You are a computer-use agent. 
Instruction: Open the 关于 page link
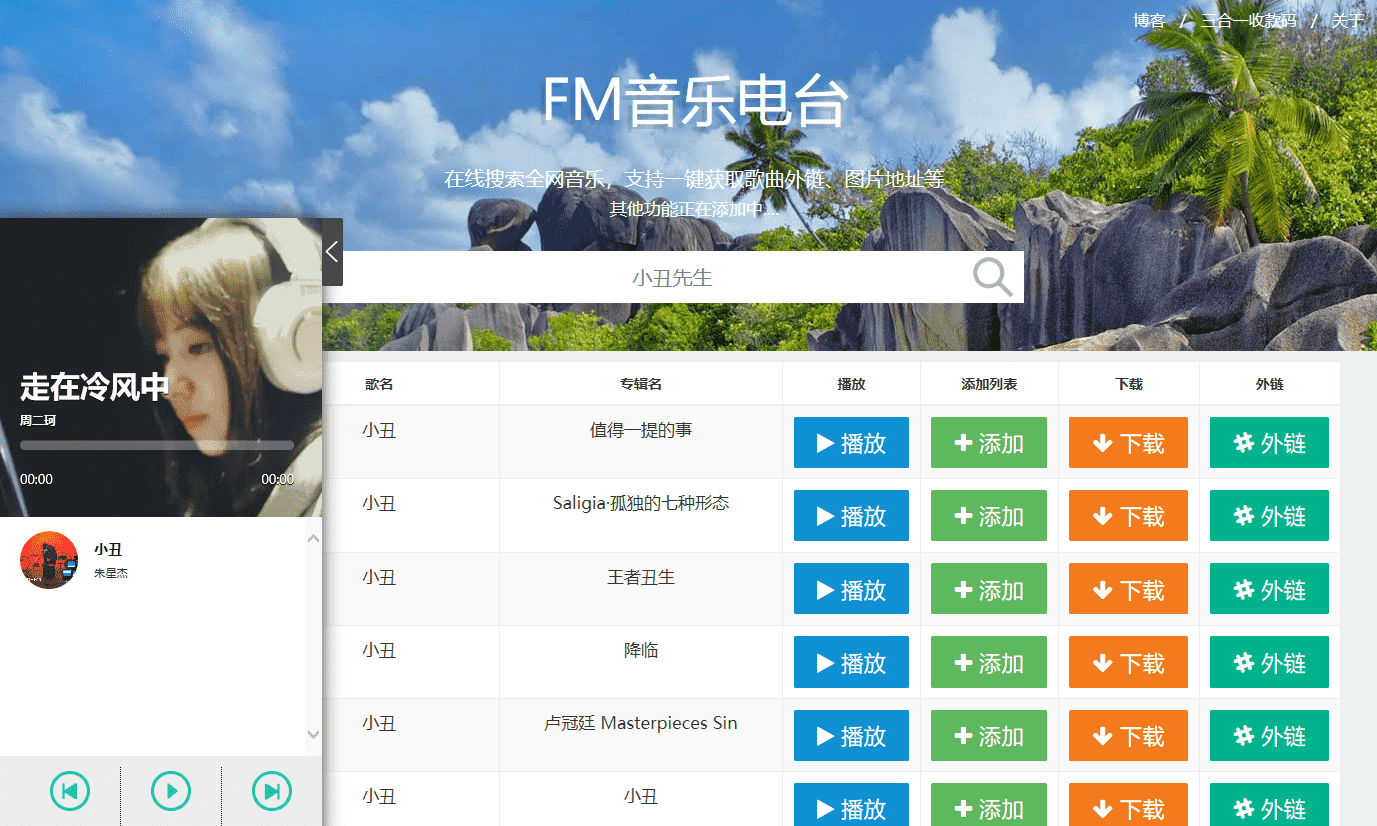coord(1347,21)
